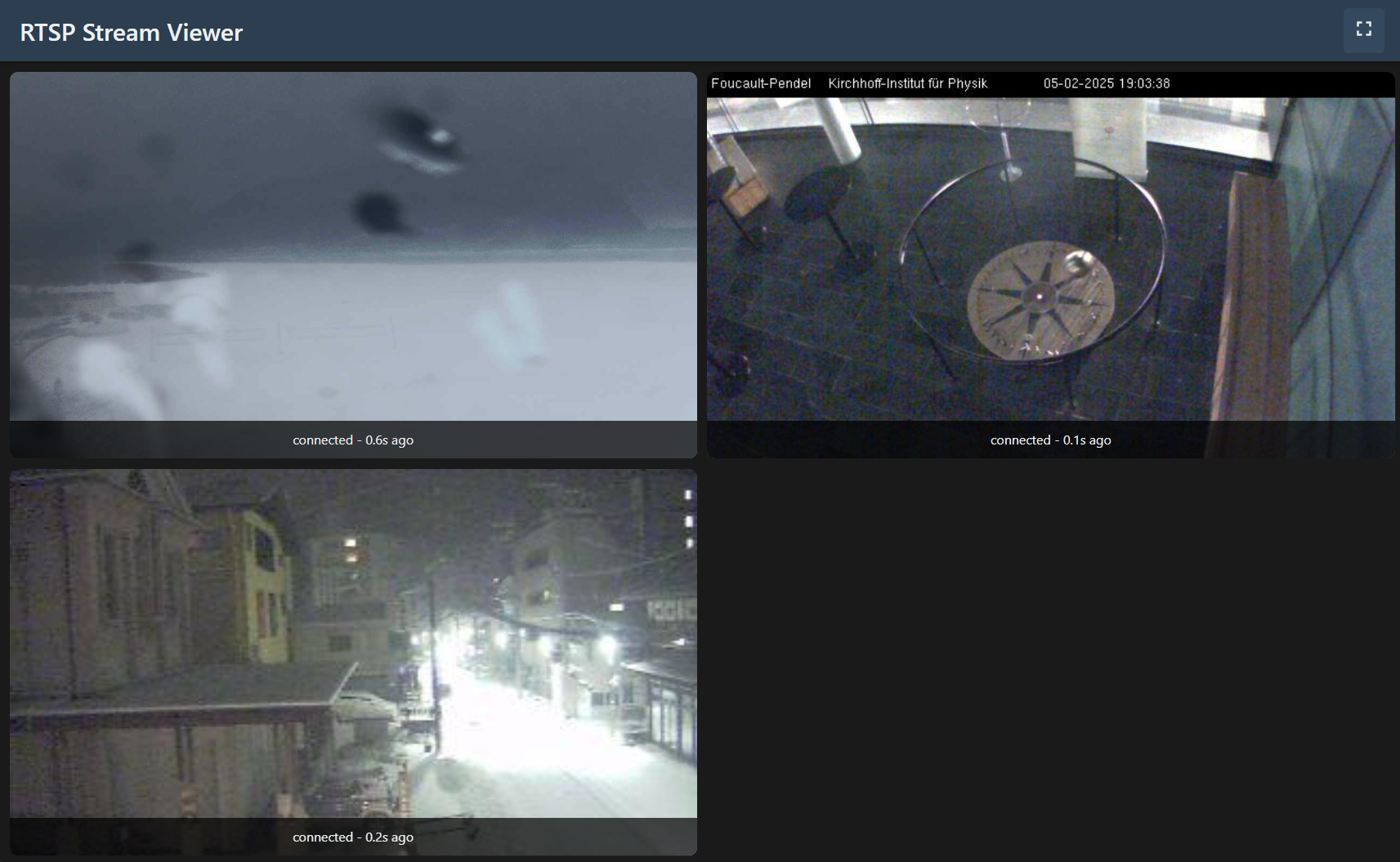The image size is (1400, 862).
Task: Click the 'connected - 0.6s ago' status bar
Action: (x=353, y=440)
